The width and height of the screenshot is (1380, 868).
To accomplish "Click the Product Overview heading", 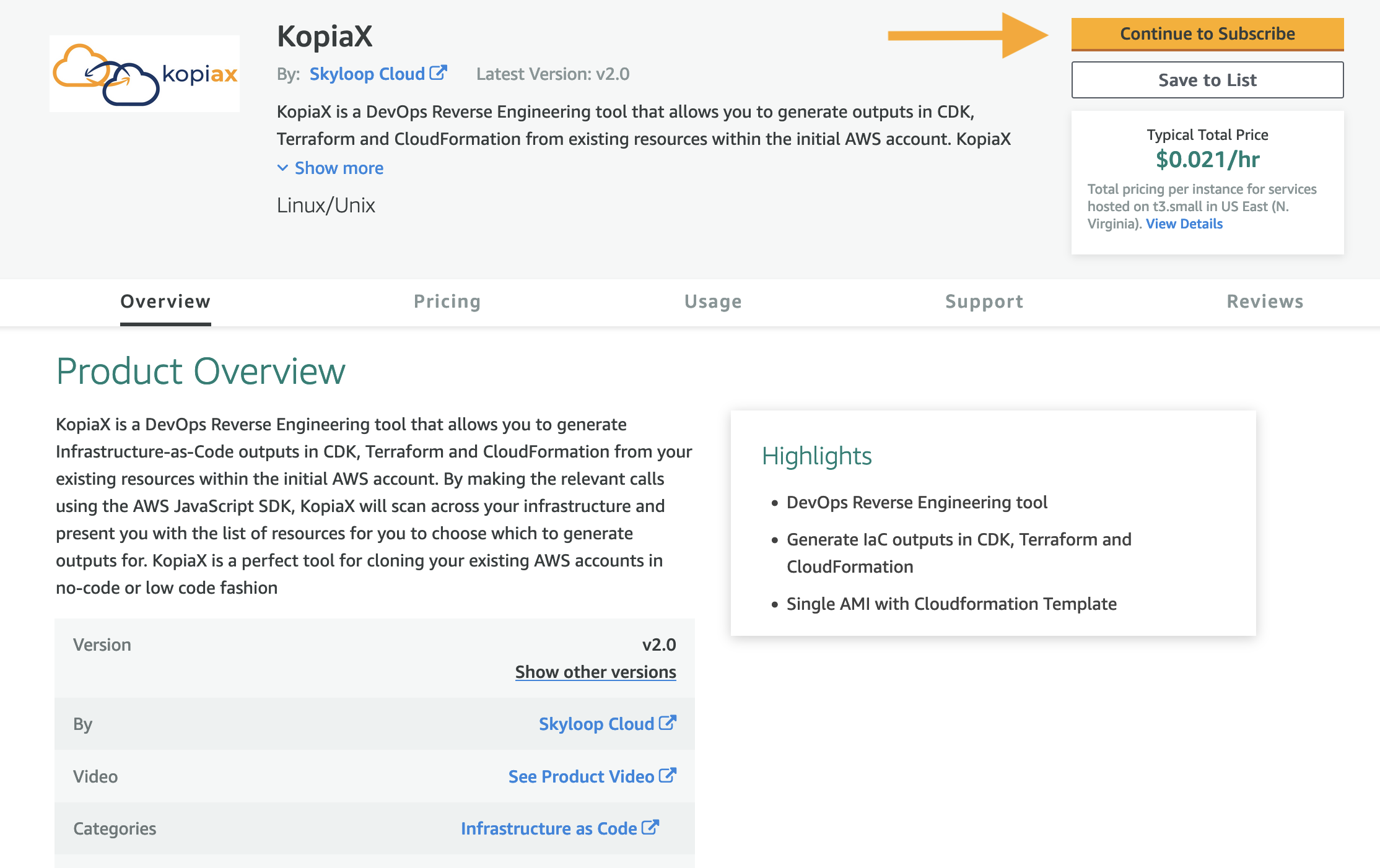I will click(201, 371).
